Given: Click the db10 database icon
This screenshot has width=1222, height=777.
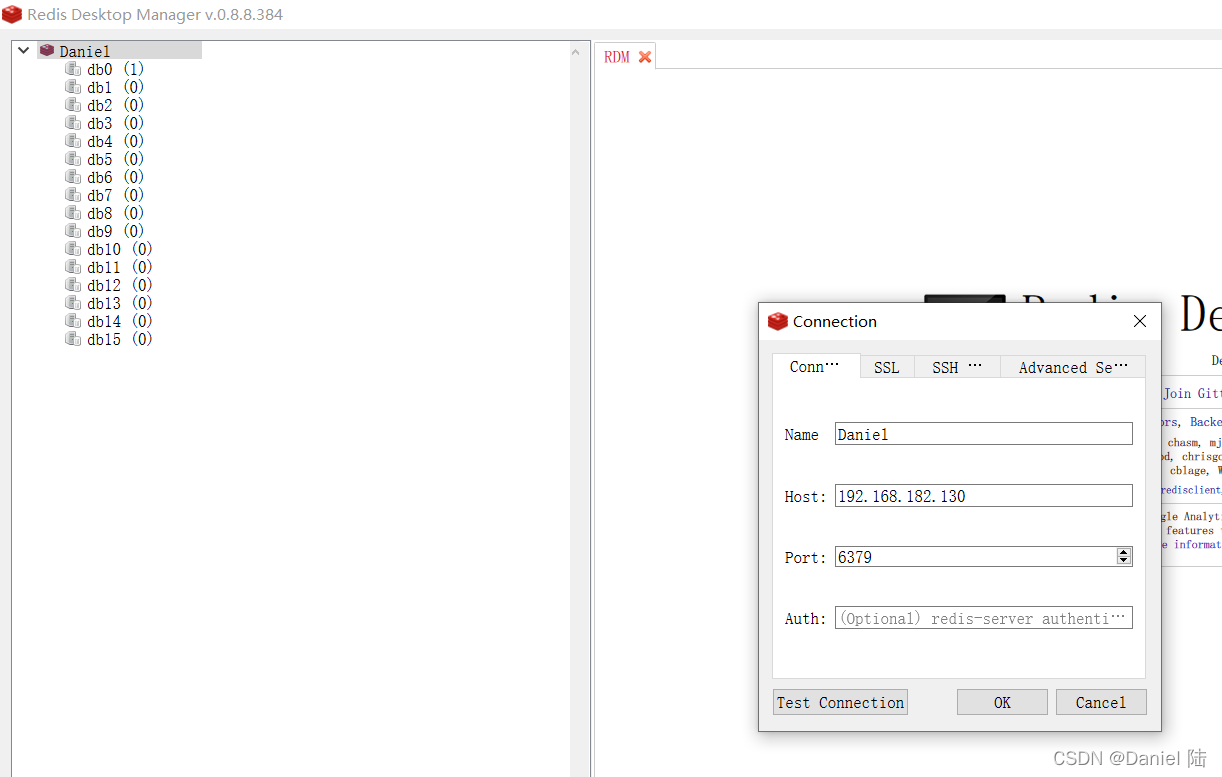Looking at the screenshot, I should pos(73,249).
